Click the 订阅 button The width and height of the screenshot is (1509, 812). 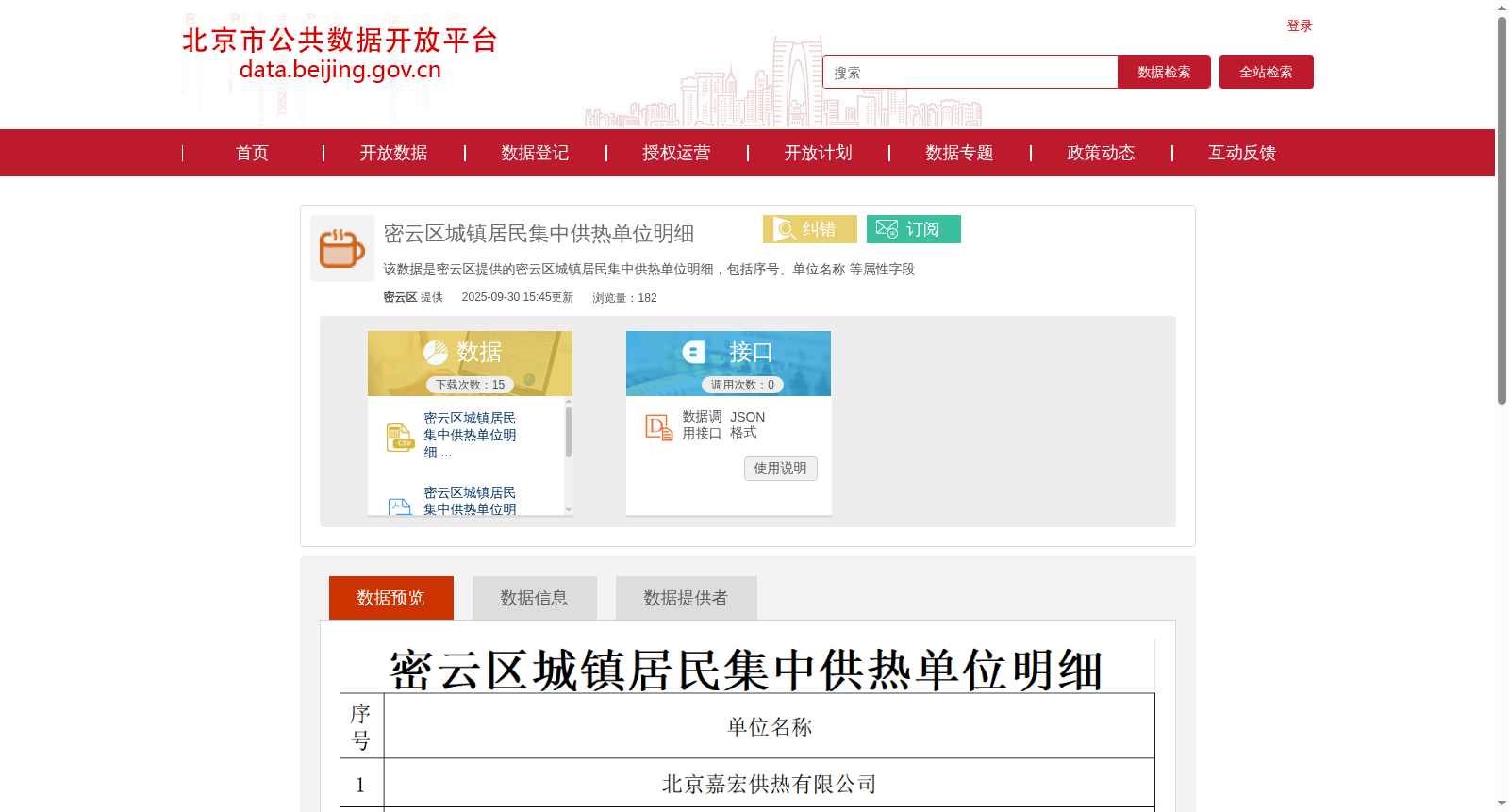click(x=914, y=229)
